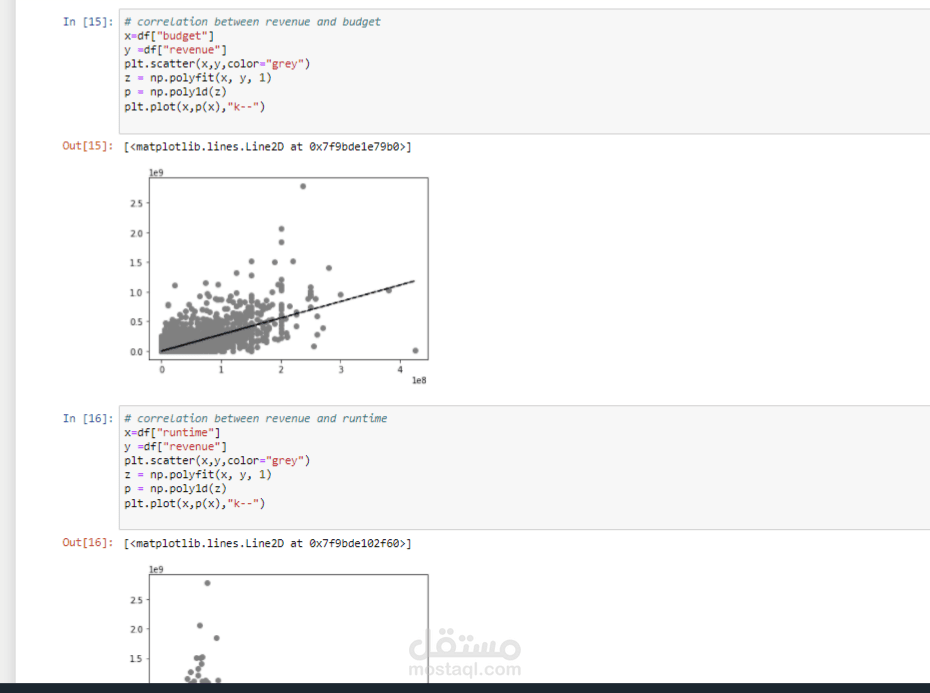Select the Line2D output text of Out[16]
Viewport: 930px width, 693px height.
tap(267, 544)
